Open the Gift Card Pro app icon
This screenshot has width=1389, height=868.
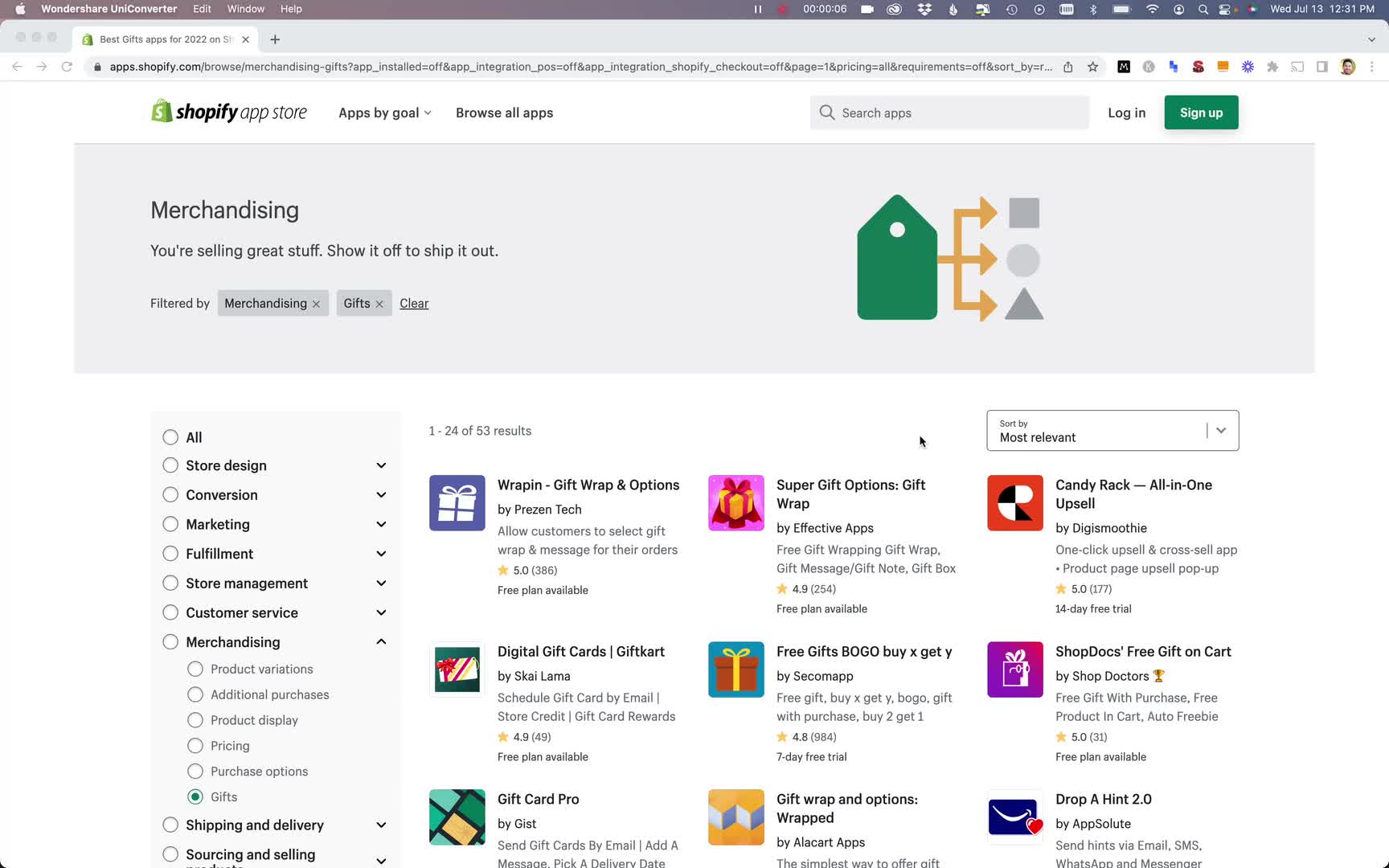(457, 817)
